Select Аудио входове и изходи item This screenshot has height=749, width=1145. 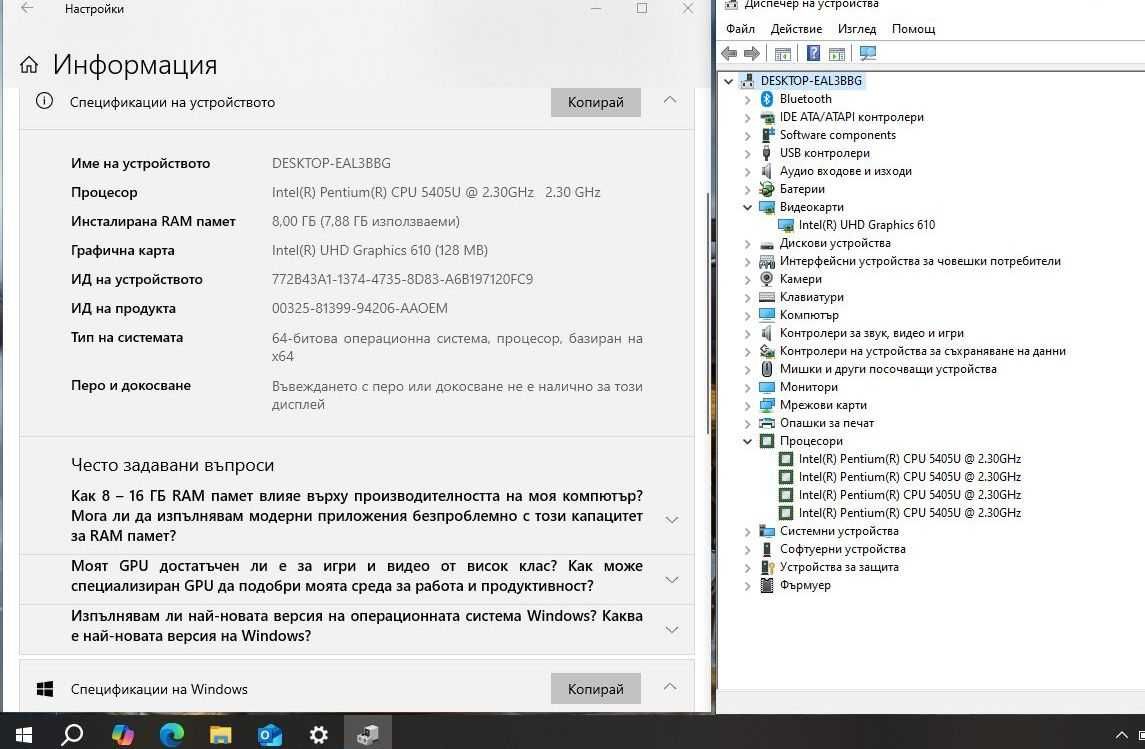845,171
